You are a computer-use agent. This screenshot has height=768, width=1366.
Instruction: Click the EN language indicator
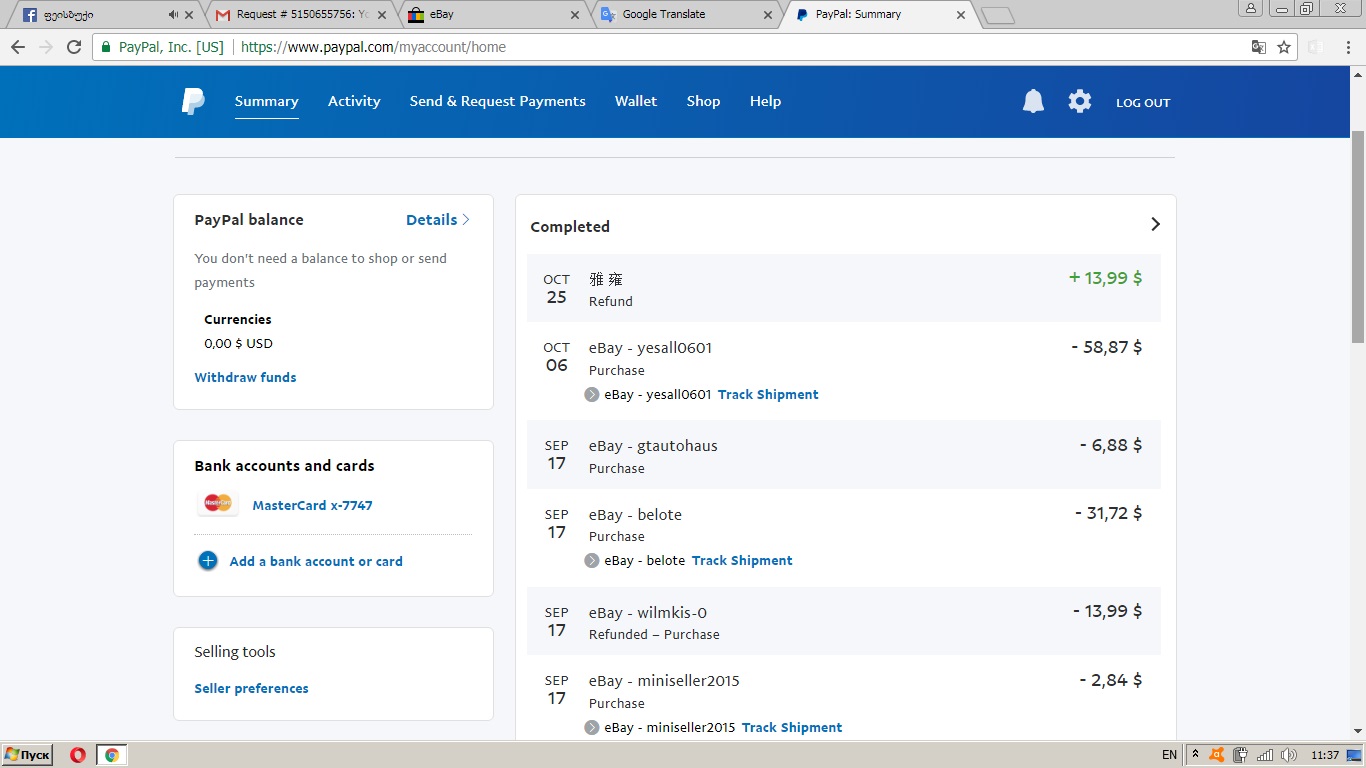click(x=1169, y=755)
